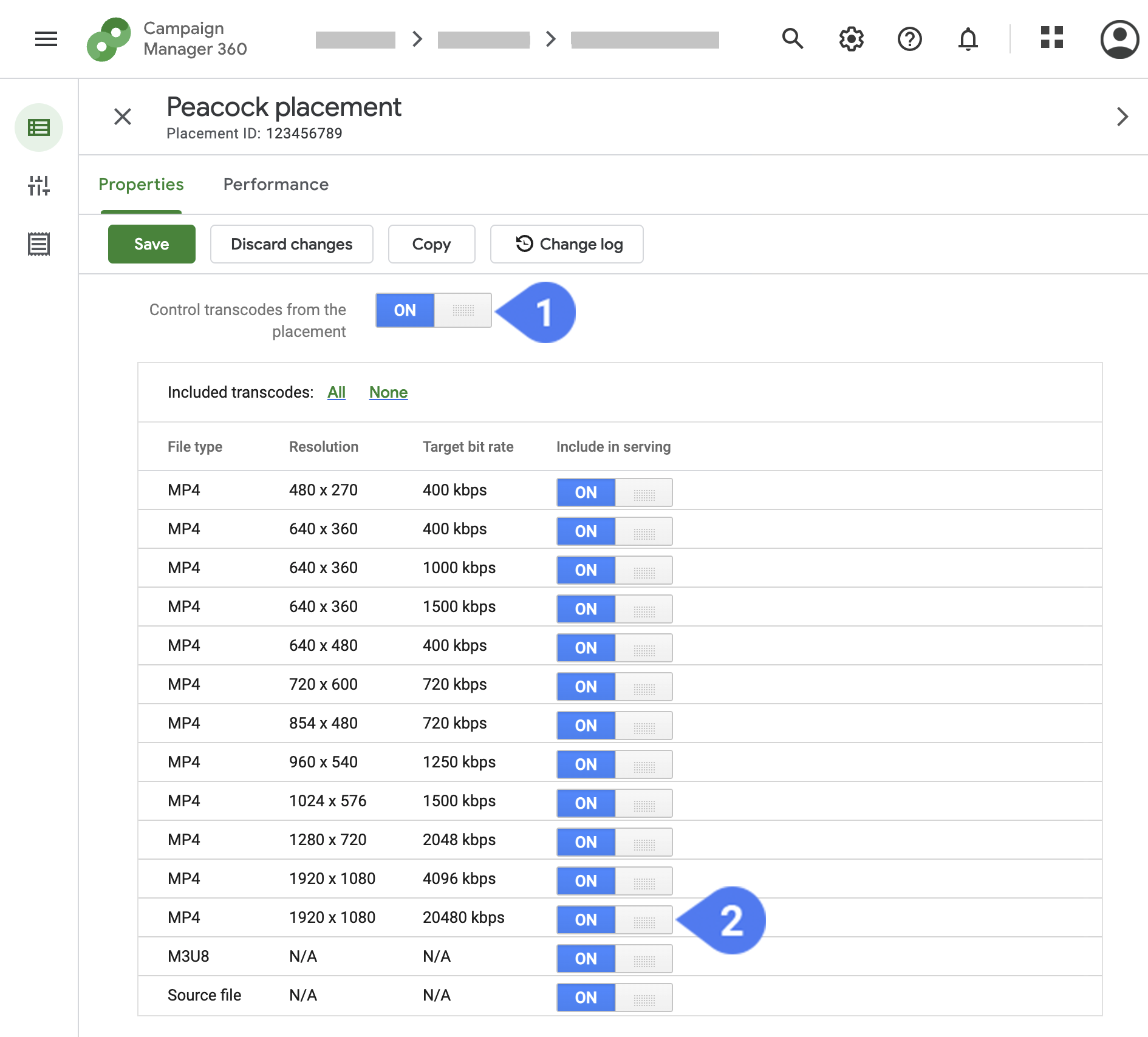Viewport: 1148px width, 1037px height.
Task: Click the Peacock placement title
Action: (x=284, y=107)
